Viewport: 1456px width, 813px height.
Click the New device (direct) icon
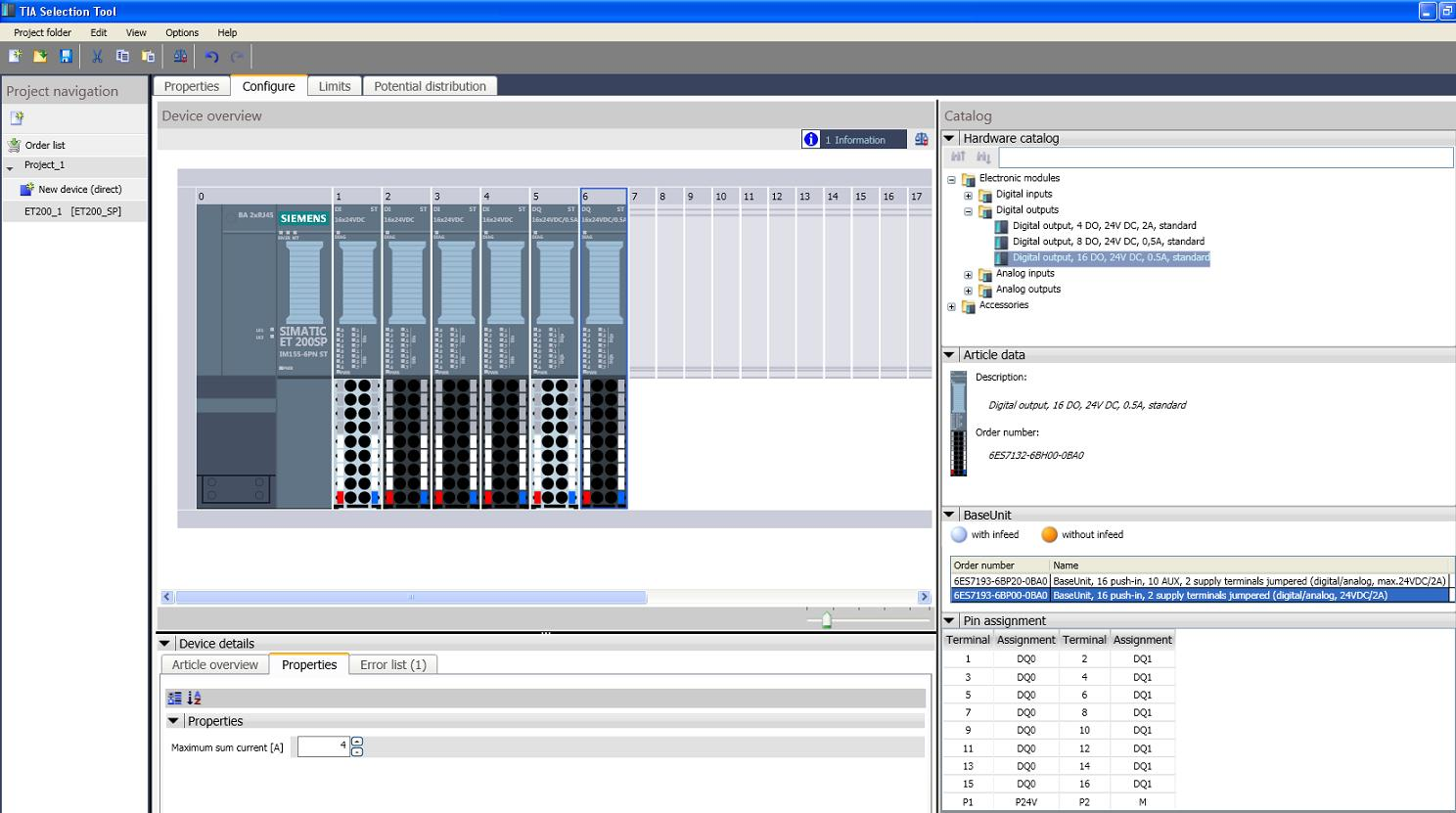tap(27, 189)
